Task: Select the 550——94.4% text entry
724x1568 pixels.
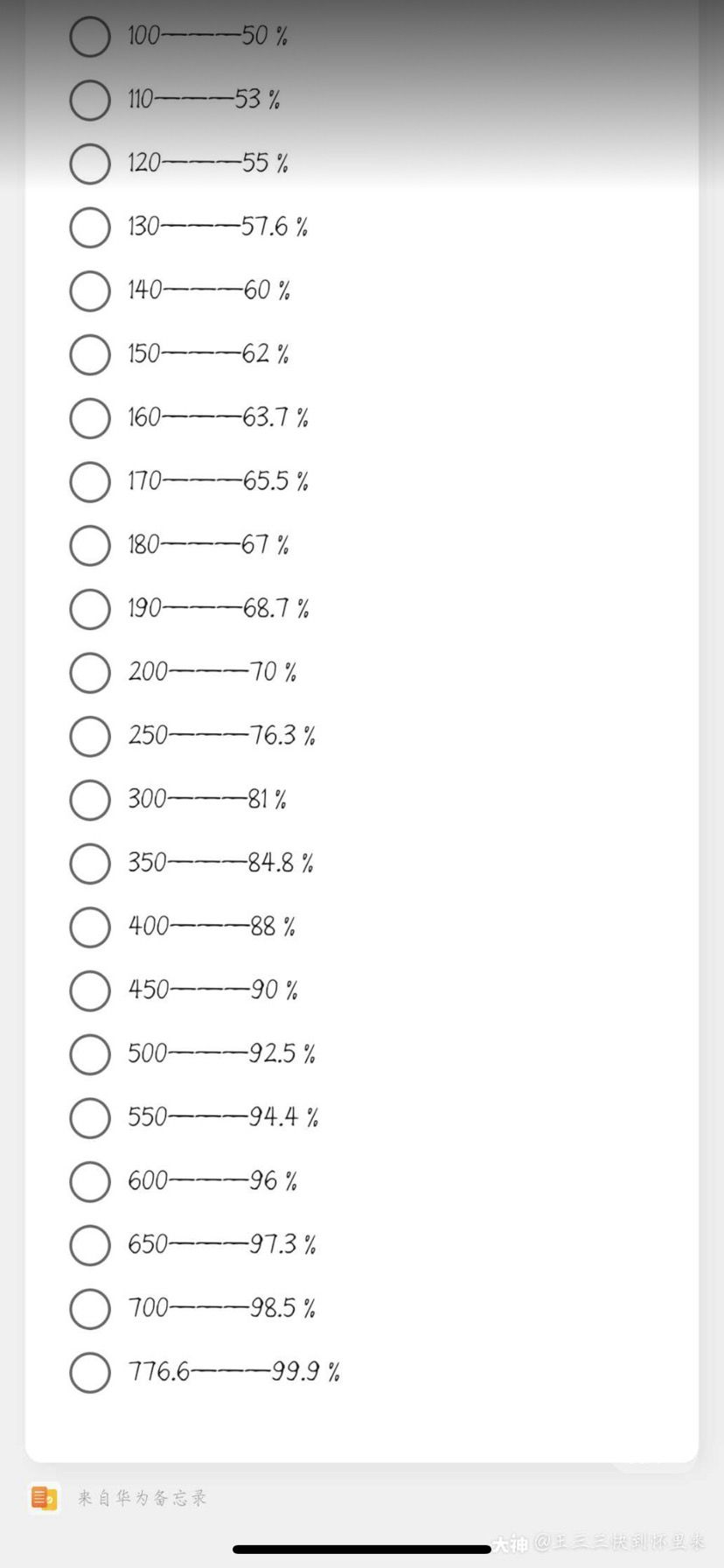Action: [x=223, y=1117]
